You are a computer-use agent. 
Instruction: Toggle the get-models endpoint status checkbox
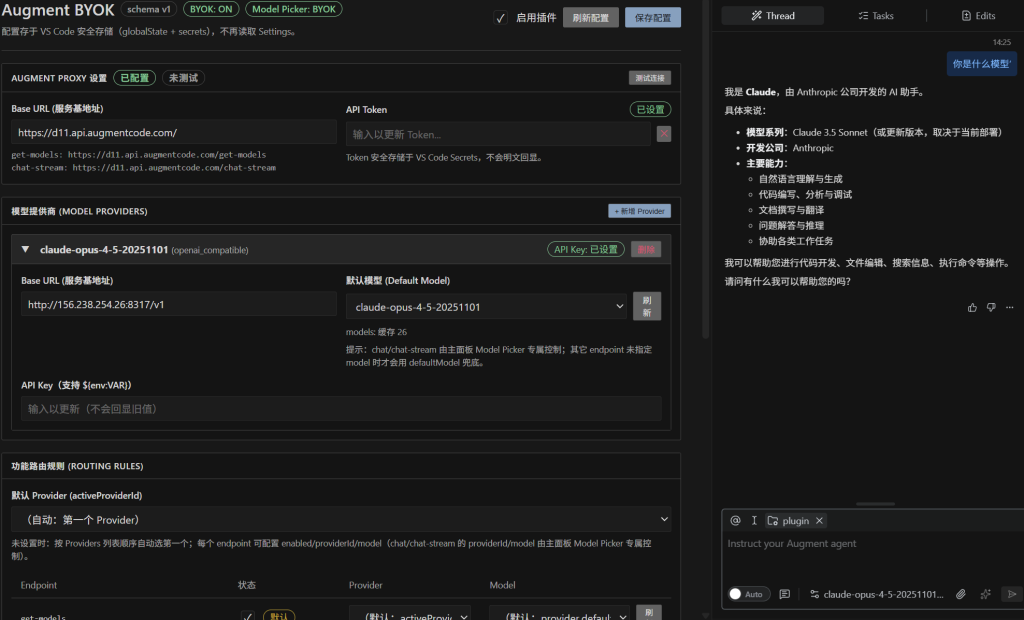tap(248, 616)
